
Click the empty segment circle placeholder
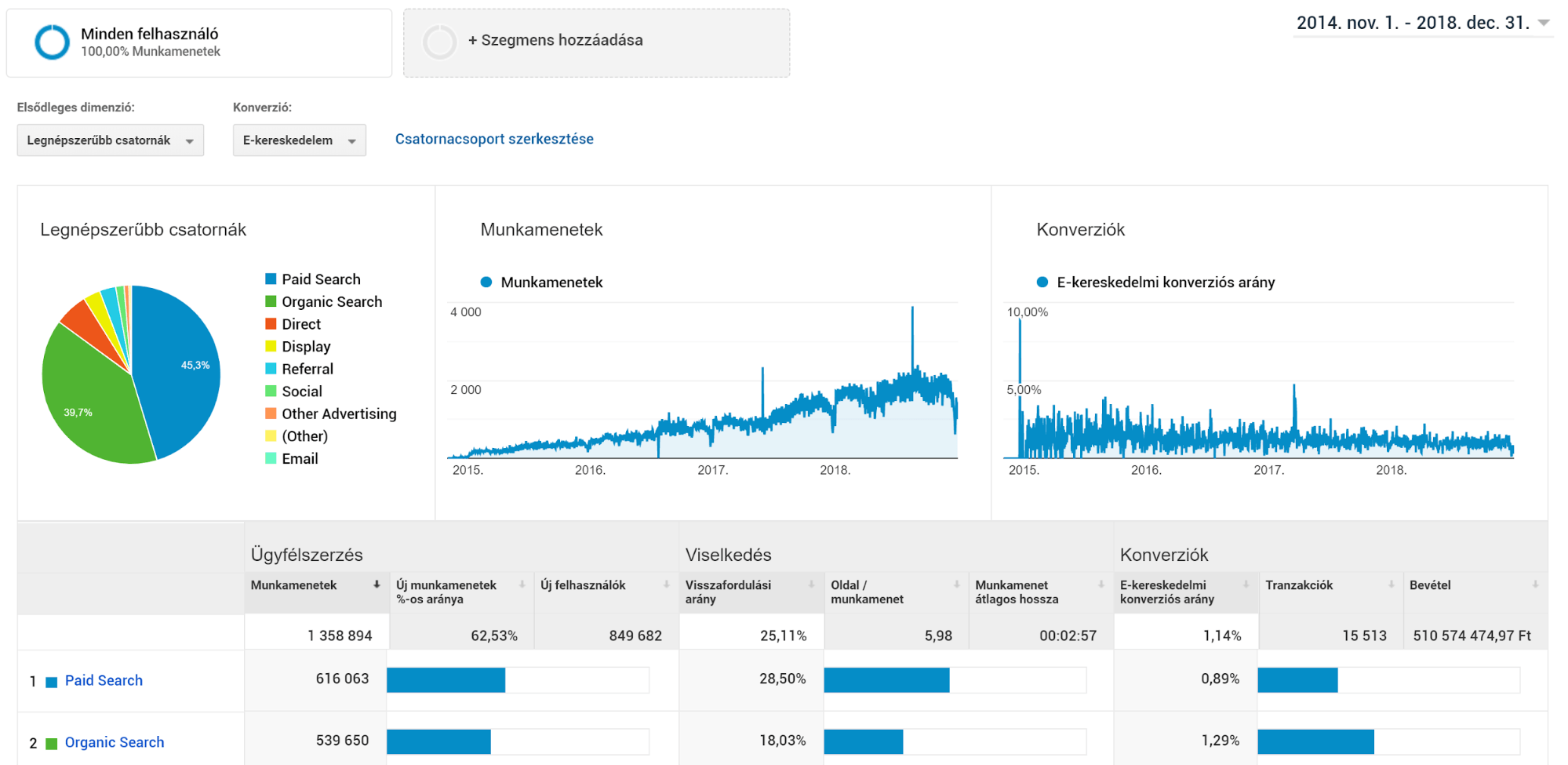tap(439, 42)
